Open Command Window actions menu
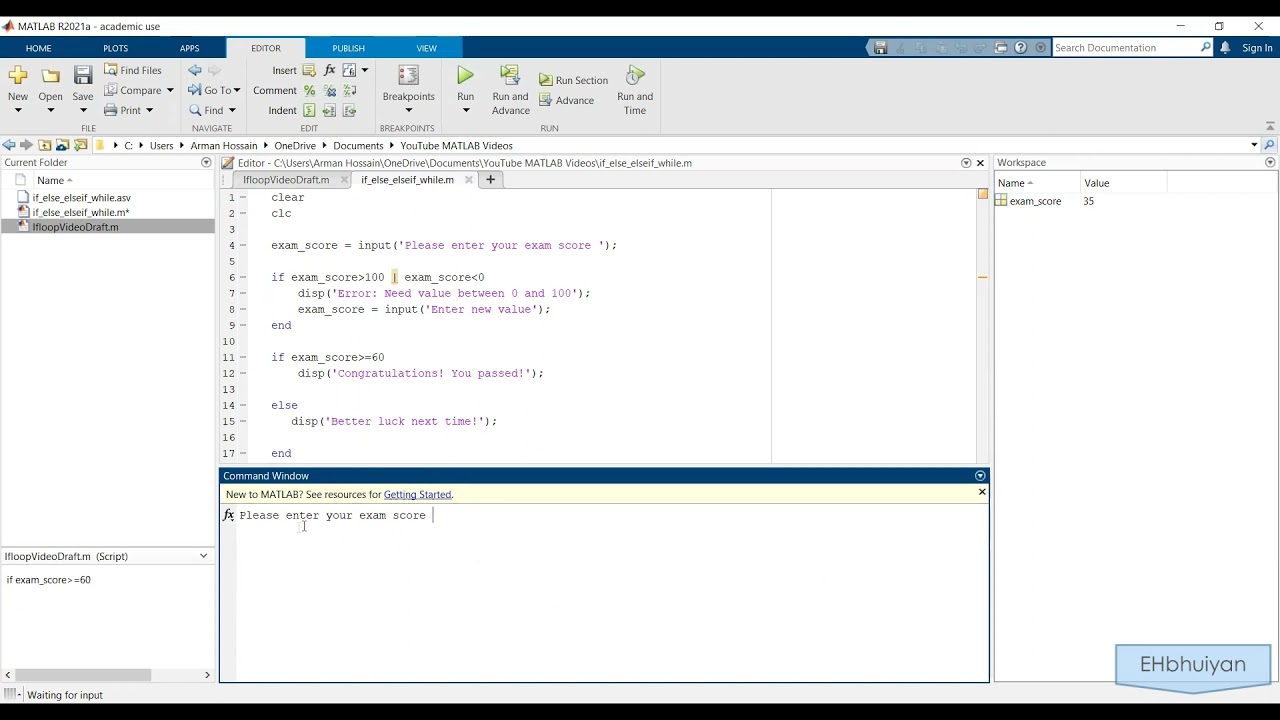 [x=980, y=476]
